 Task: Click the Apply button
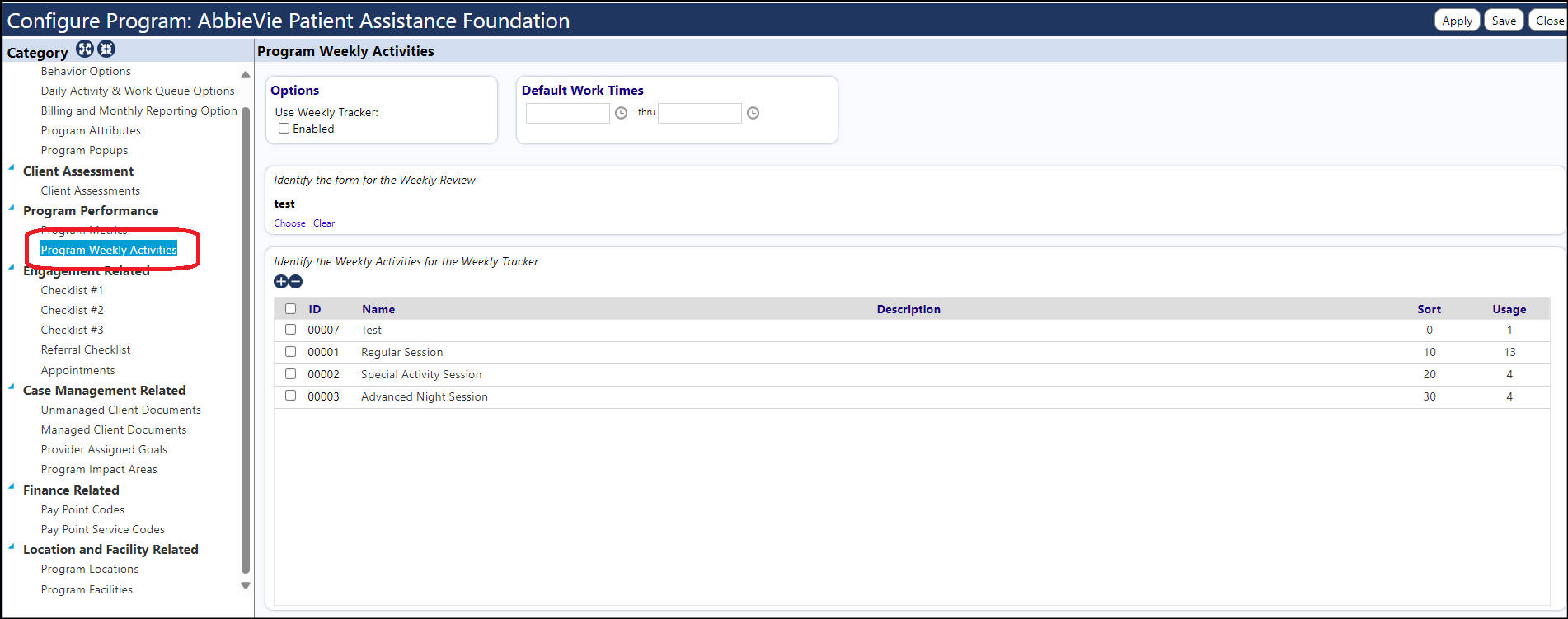point(1458,21)
